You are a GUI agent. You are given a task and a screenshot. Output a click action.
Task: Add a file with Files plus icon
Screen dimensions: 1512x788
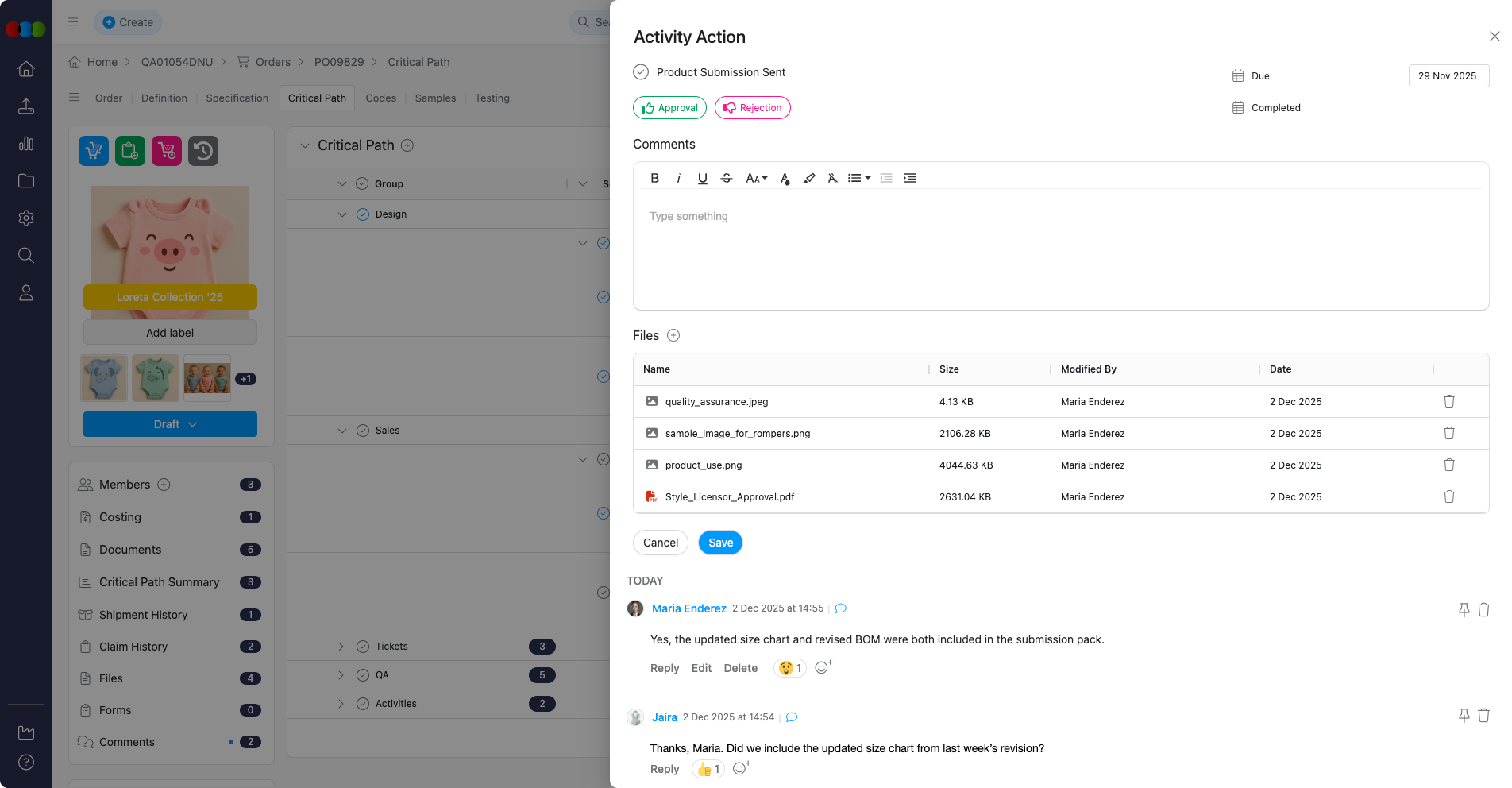[673, 335]
